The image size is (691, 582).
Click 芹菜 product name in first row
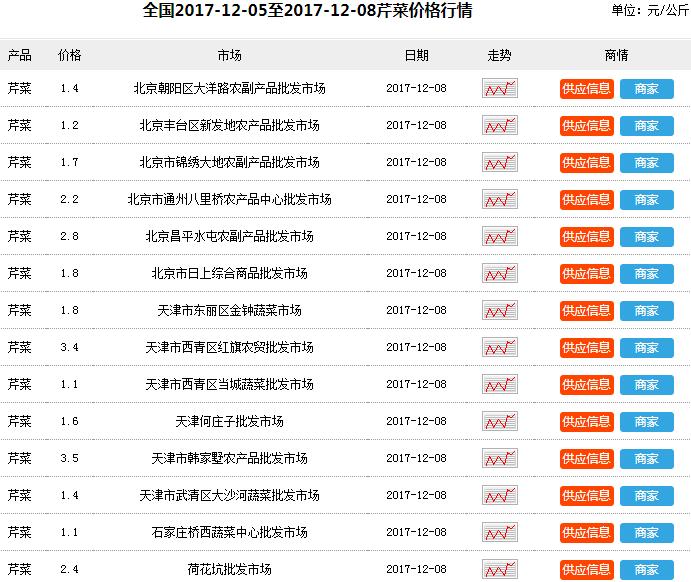point(19,89)
